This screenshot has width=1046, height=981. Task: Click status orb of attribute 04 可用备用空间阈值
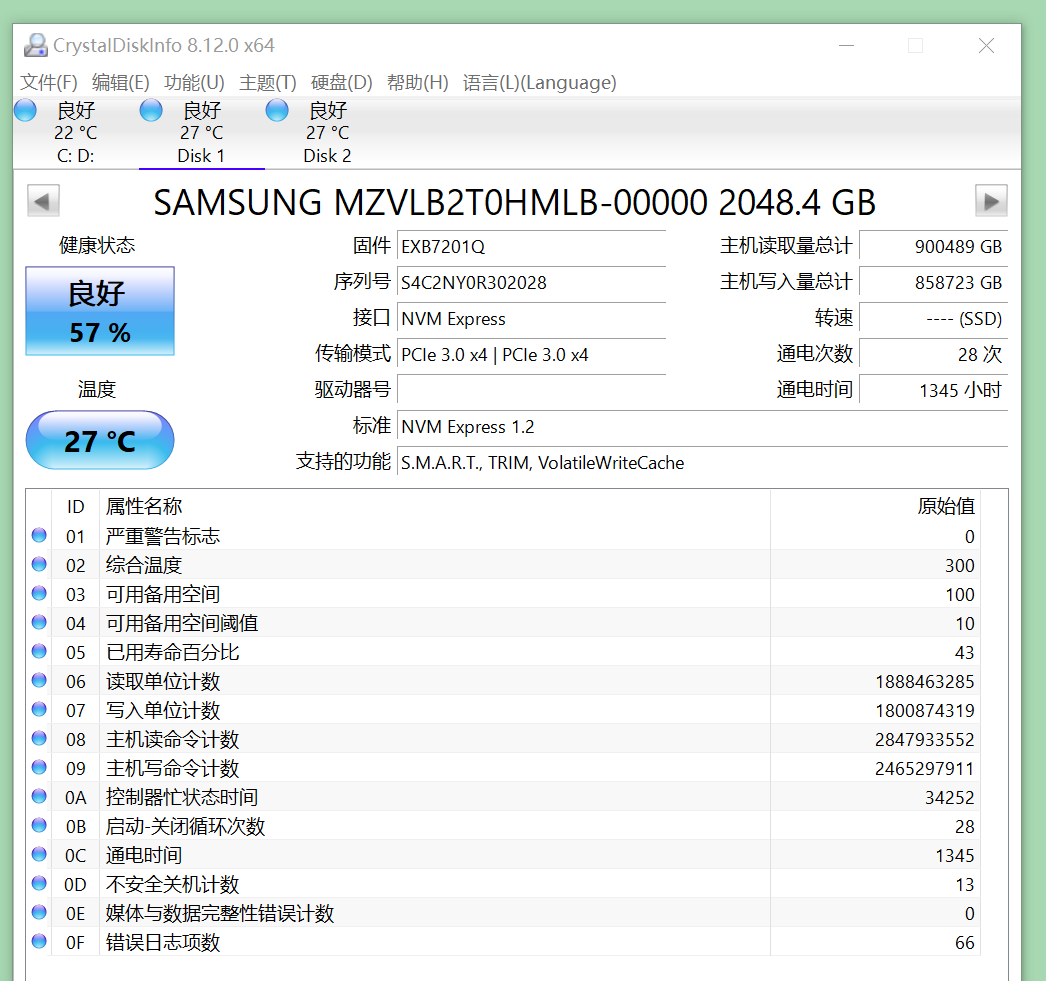point(39,622)
